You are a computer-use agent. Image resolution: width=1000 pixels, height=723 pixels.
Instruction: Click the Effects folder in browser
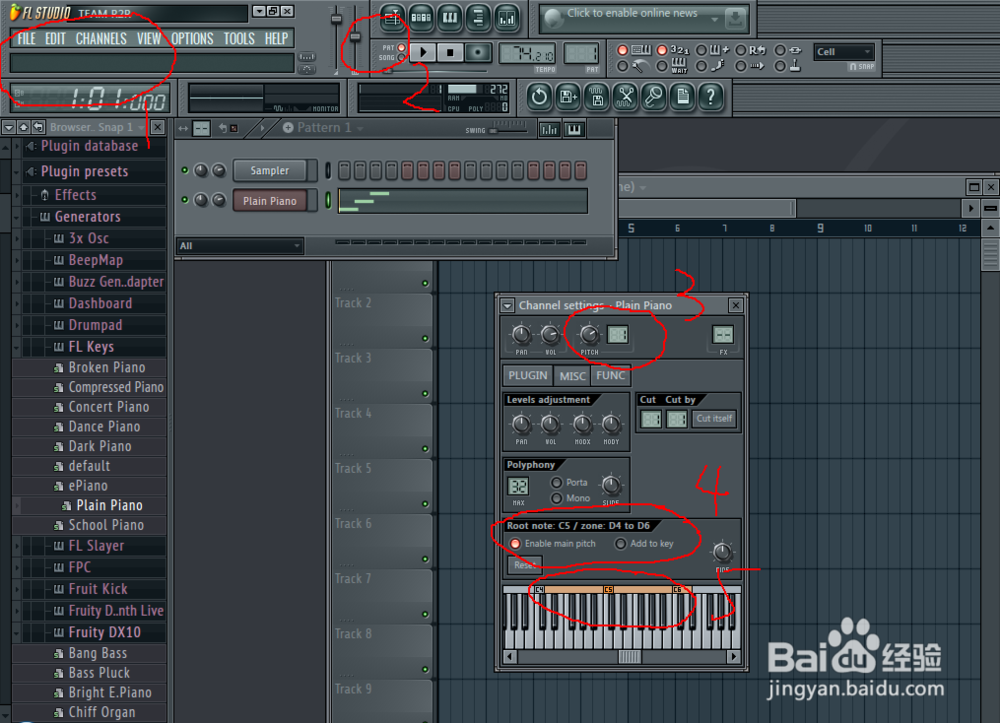coord(75,194)
